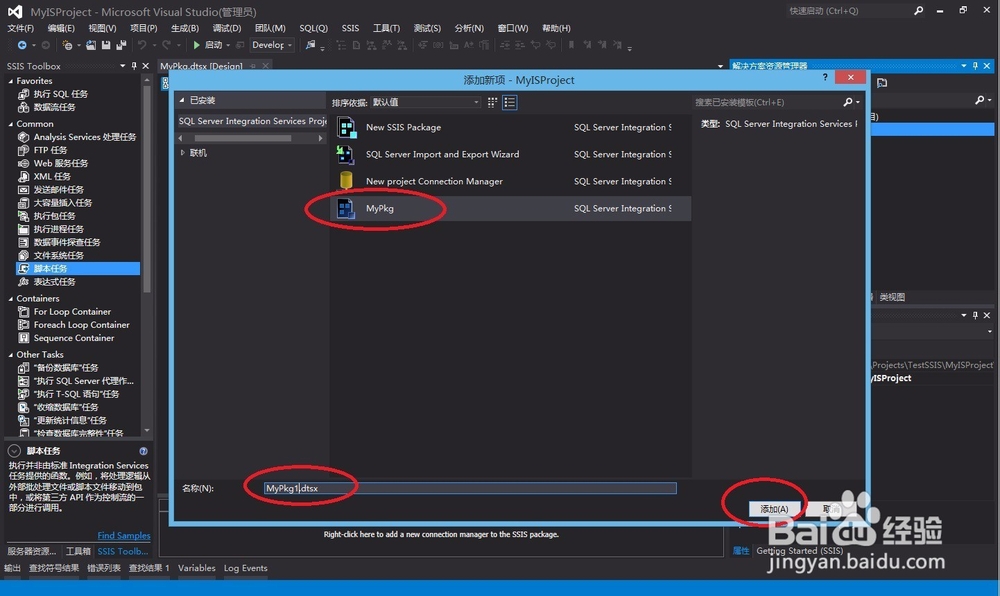Select the XML task in toolbox
Image resolution: width=1000 pixels, height=596 pixels.
[52, 177]
